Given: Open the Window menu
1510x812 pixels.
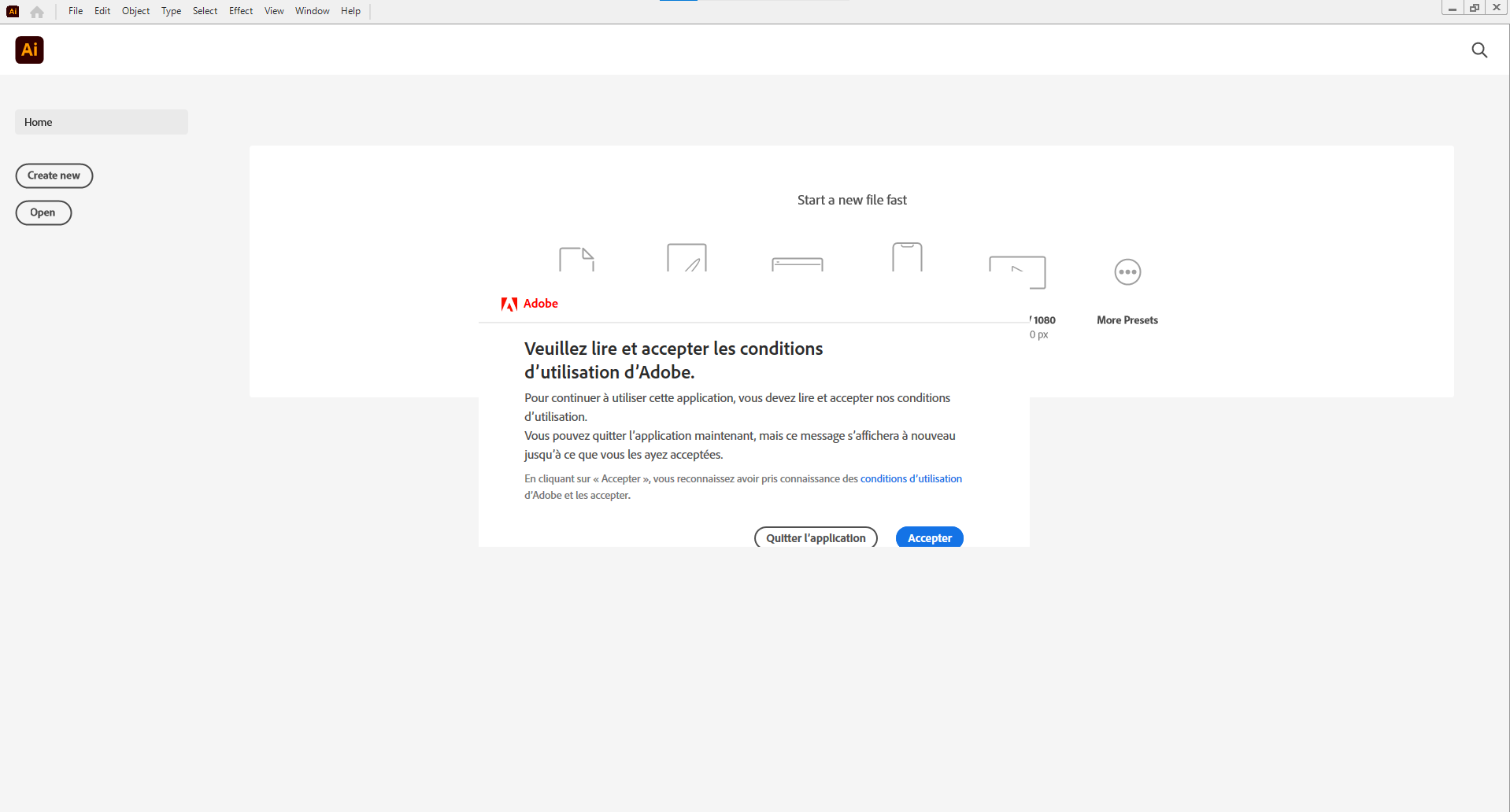Looking at the screenshot, I should 312,11.
